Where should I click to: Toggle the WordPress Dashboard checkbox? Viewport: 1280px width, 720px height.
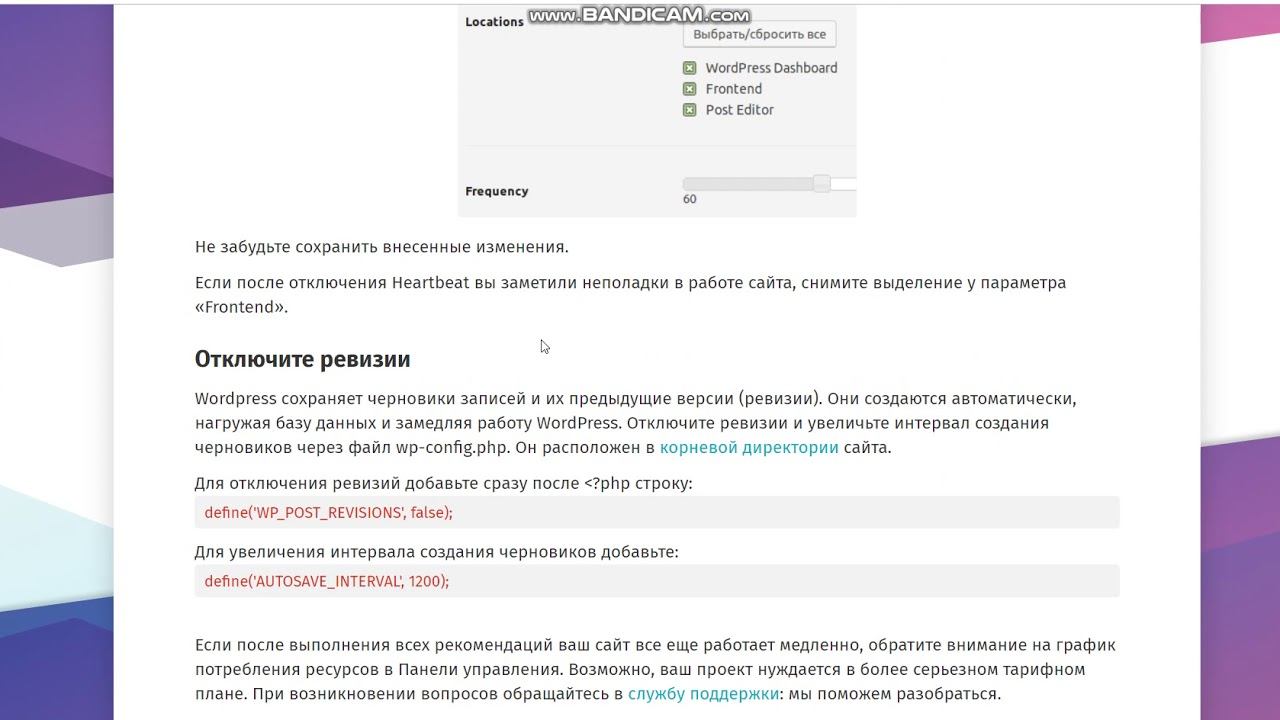click(689, 68)
